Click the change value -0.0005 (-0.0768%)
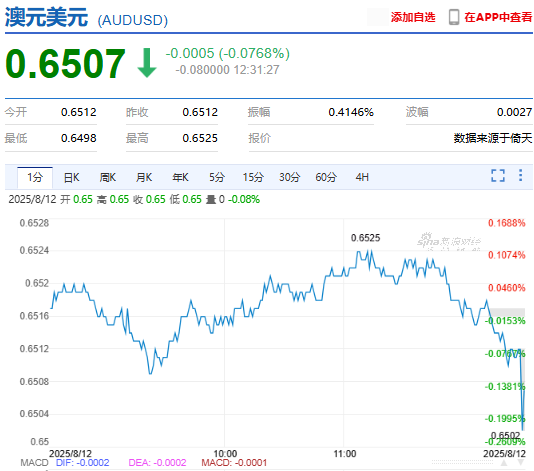This screenshot has height=471, width=534. [x=227, y=53]
